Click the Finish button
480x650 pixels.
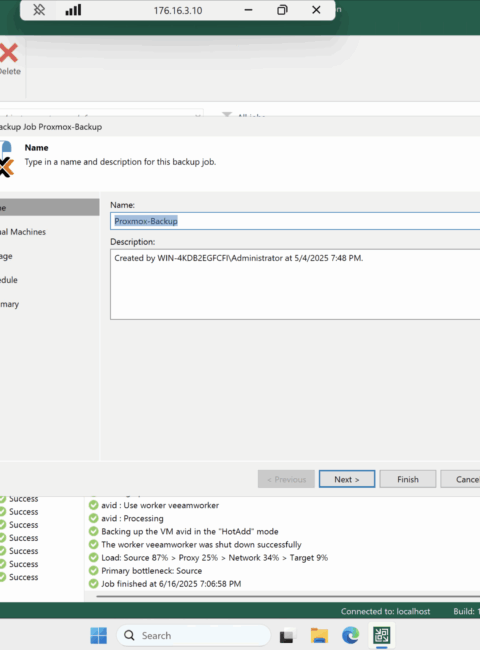tap(408, 479)
